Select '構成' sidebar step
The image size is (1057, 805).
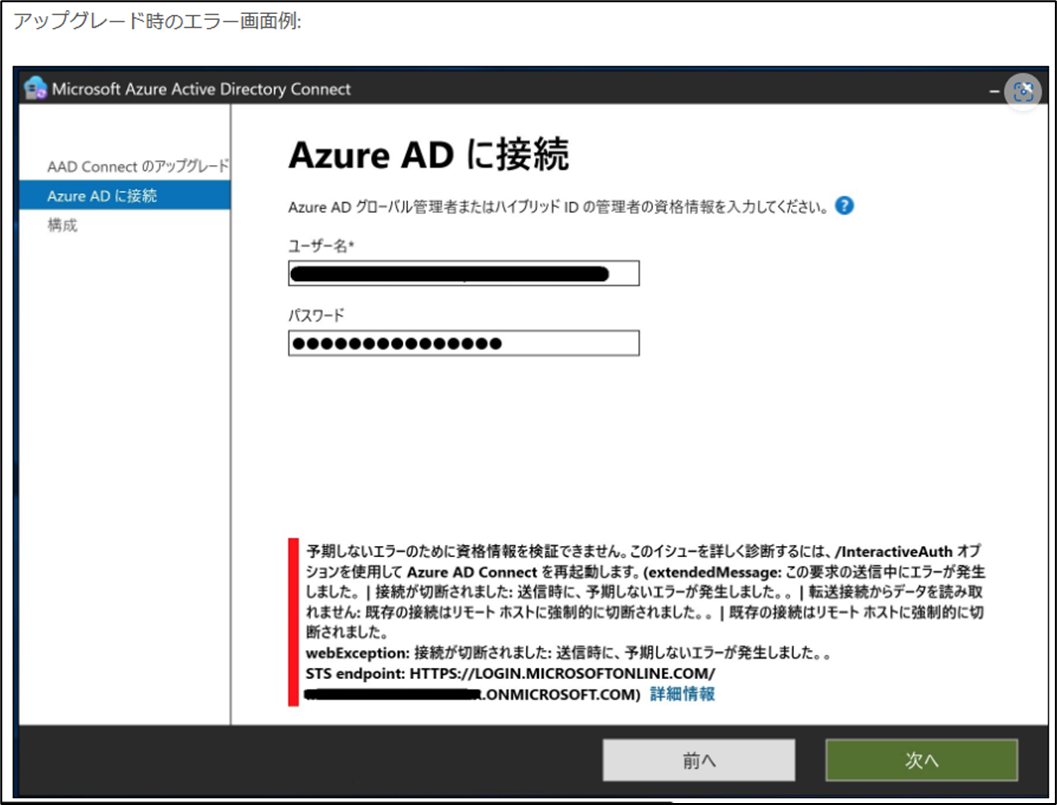pos(62,225)
